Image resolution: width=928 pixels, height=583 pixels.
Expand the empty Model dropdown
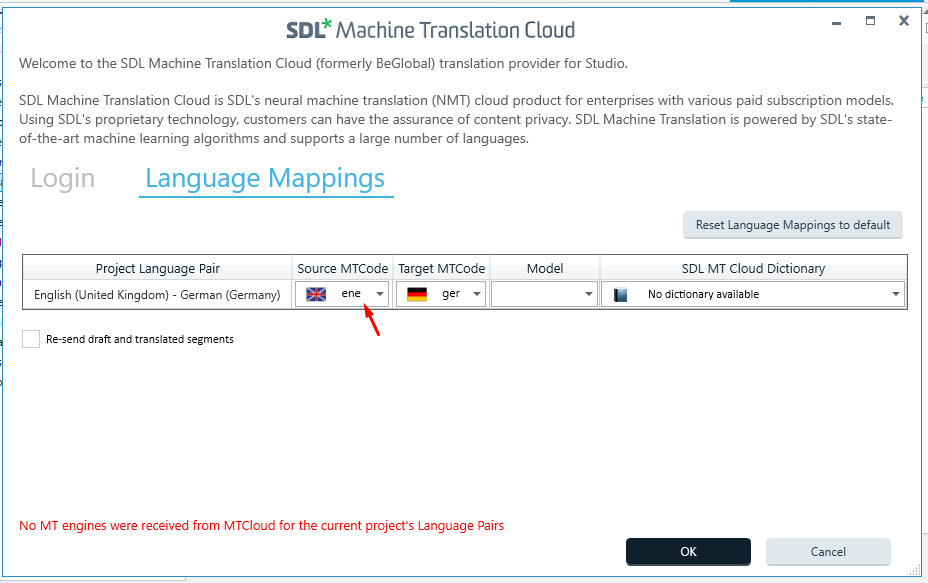click(543, 294)
